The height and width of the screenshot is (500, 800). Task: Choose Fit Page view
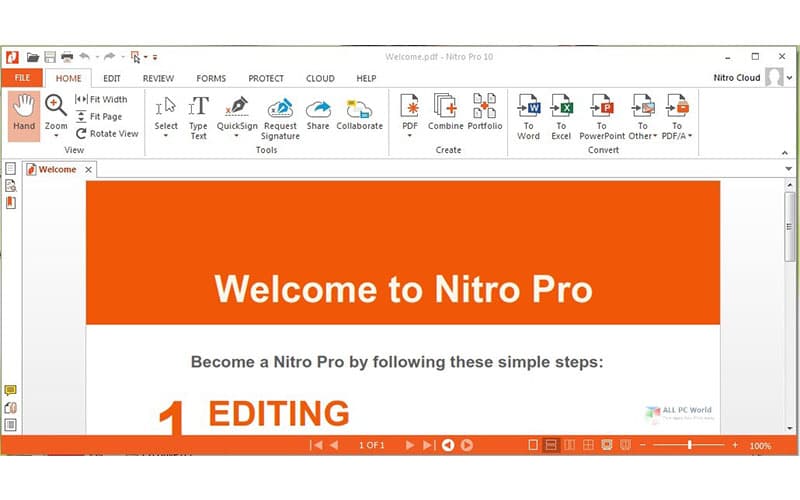99,116
